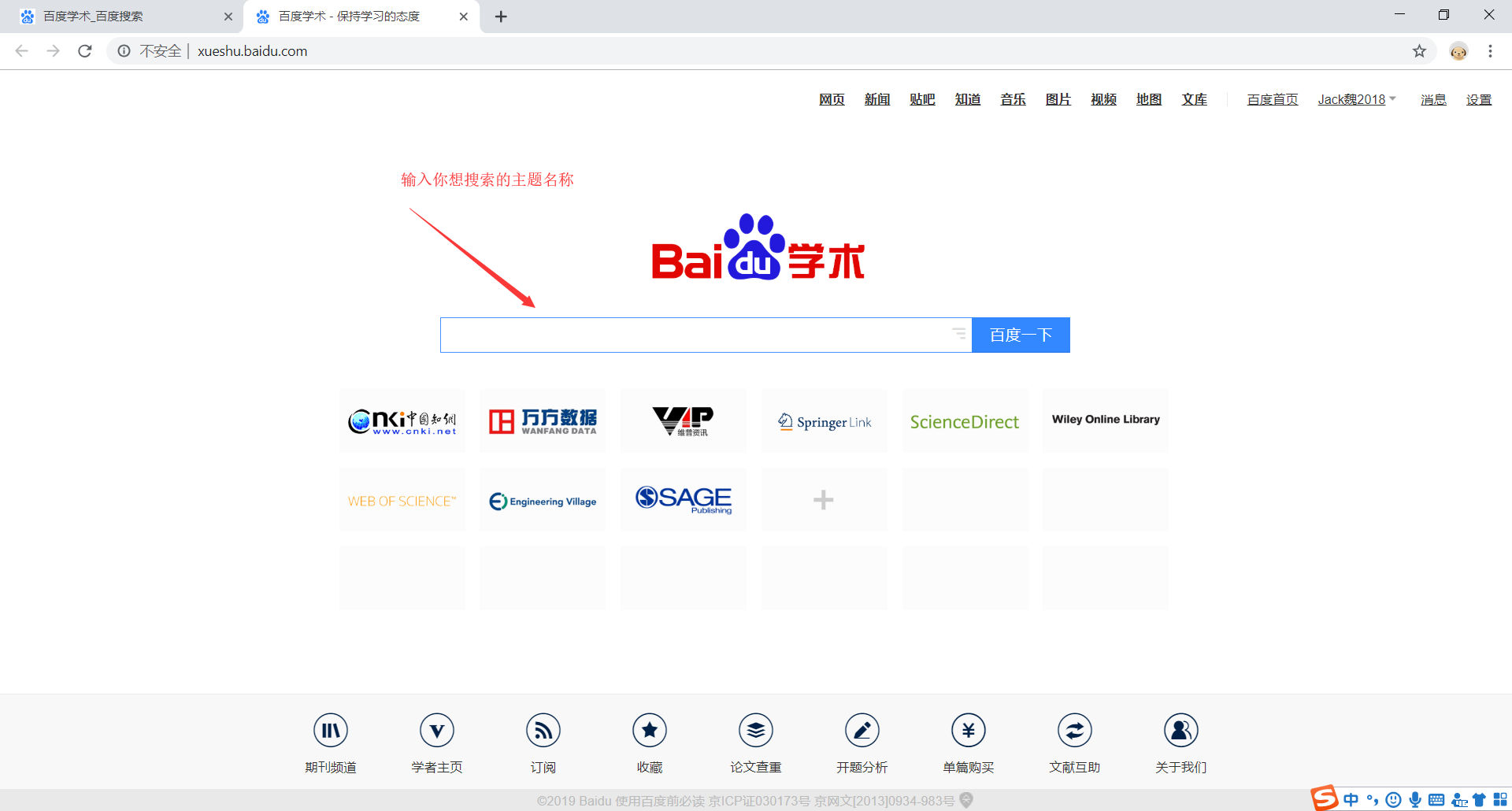
Task: Open the Sogou skin shirt icon
Action: pyautogui.click(x=1479, y=800)
